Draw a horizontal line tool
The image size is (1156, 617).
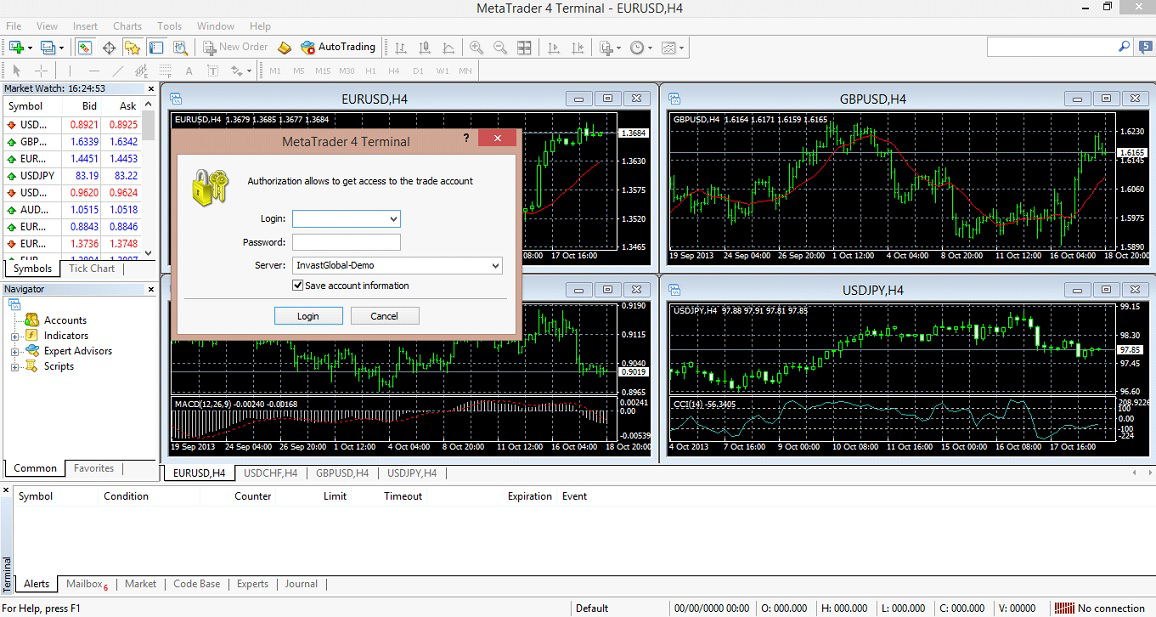94,71
